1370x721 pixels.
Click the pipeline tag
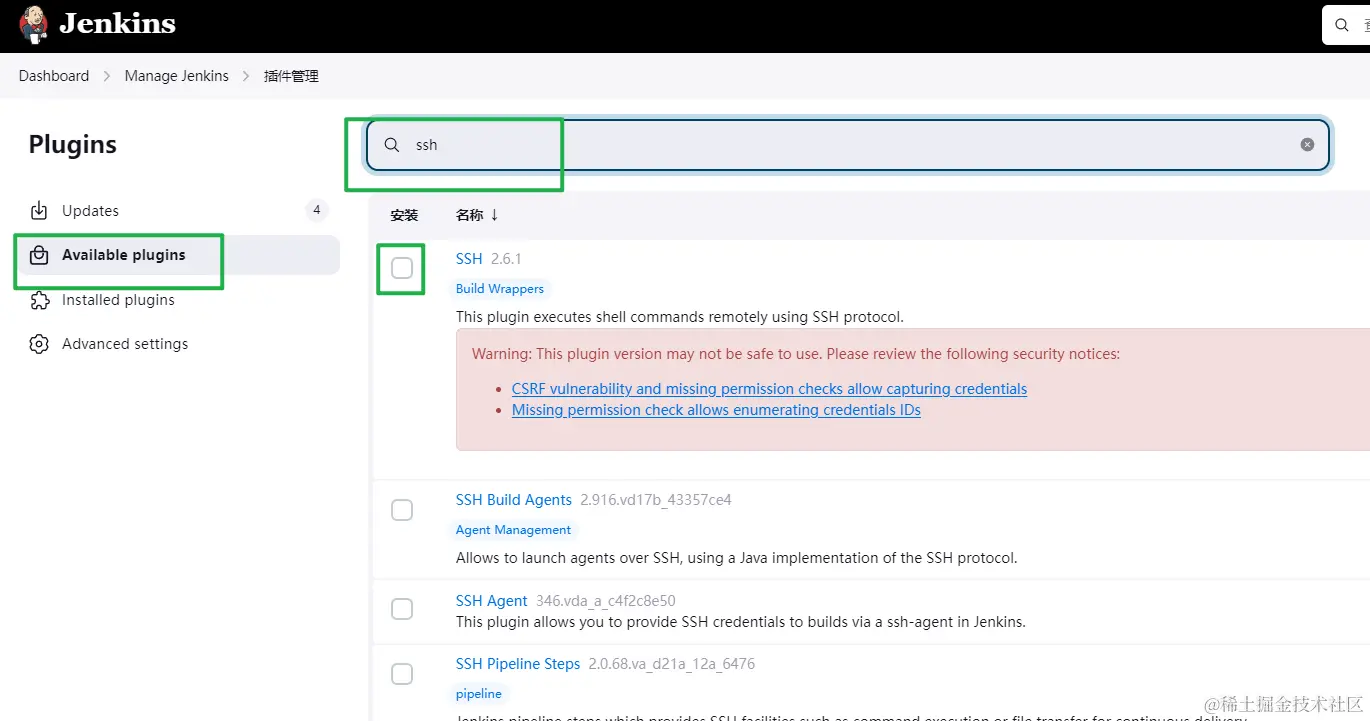[479, 694]
